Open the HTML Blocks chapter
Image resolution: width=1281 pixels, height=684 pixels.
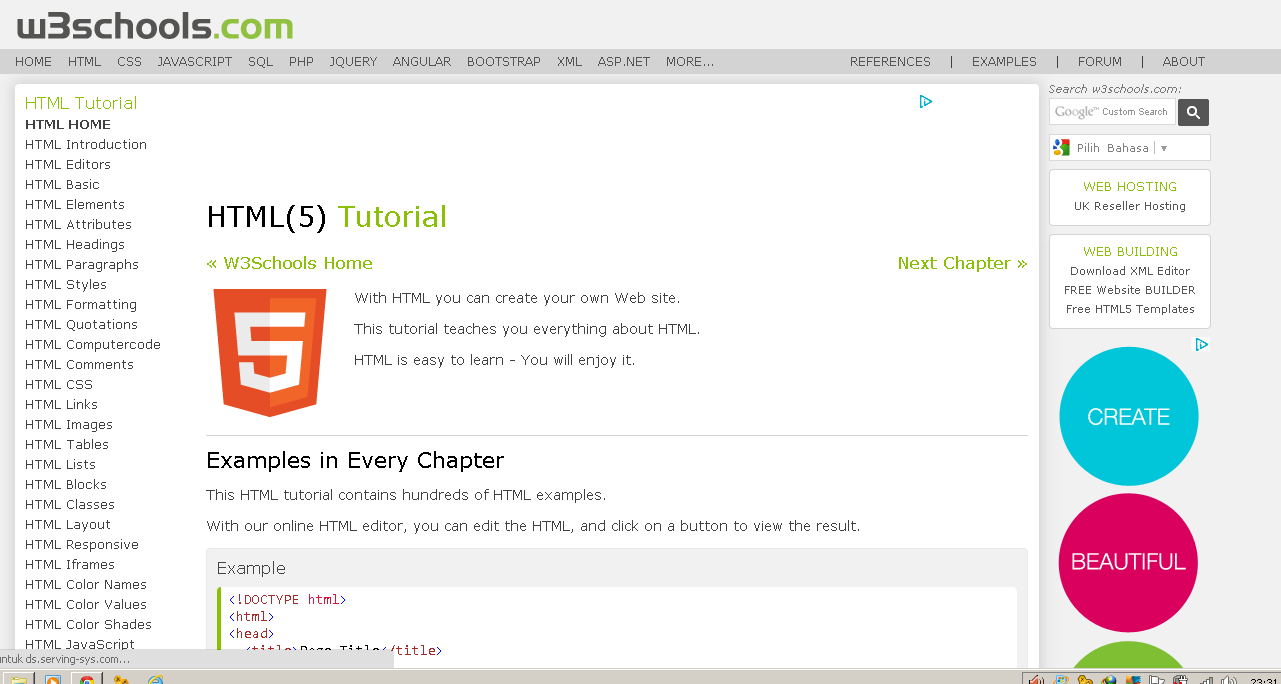[66, 485]
